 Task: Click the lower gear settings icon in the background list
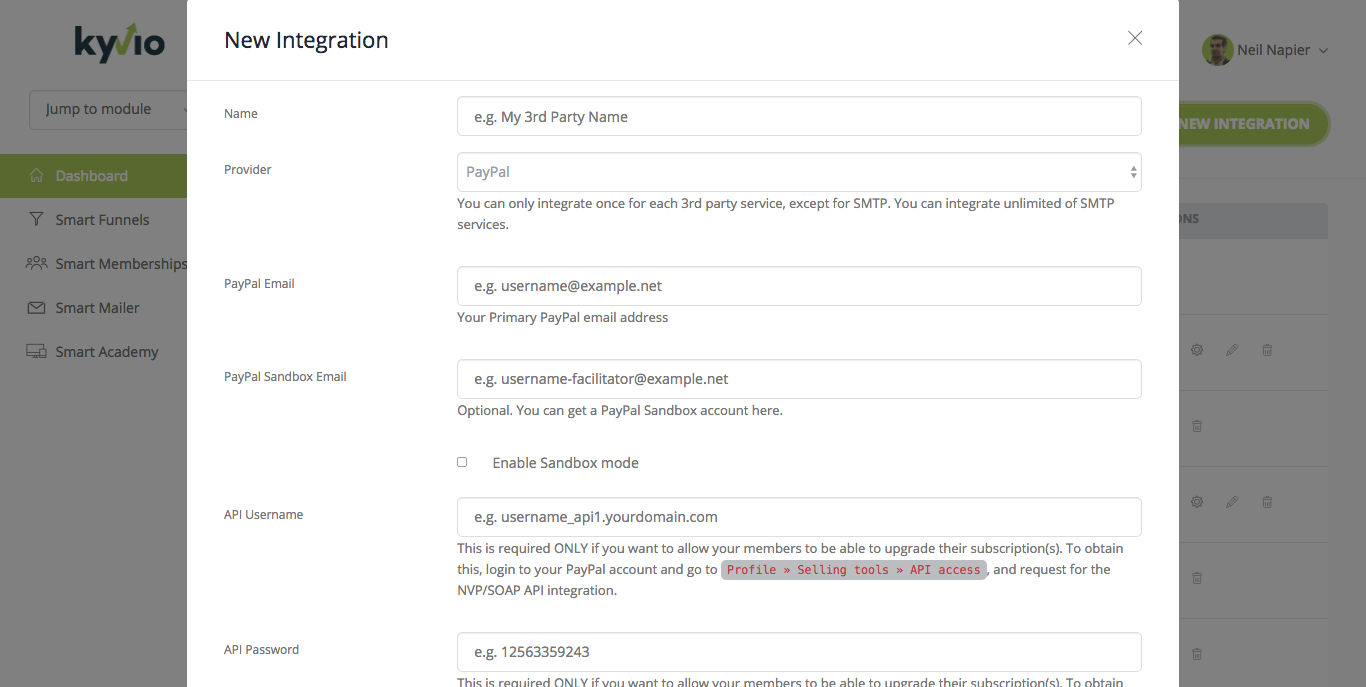pyautogui.click(x=1197, y=502)
